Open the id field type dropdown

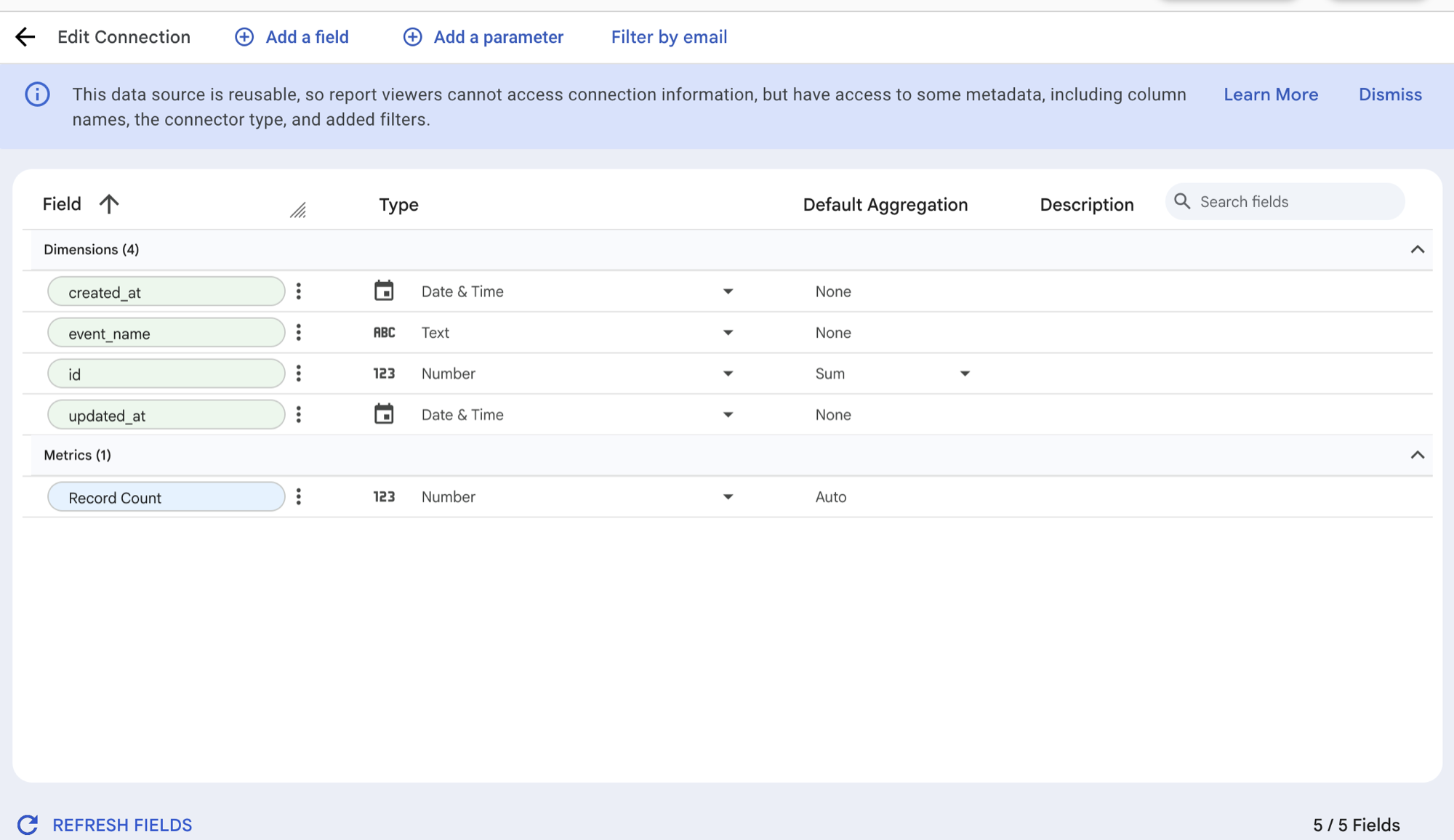click(x=728, y=373)
